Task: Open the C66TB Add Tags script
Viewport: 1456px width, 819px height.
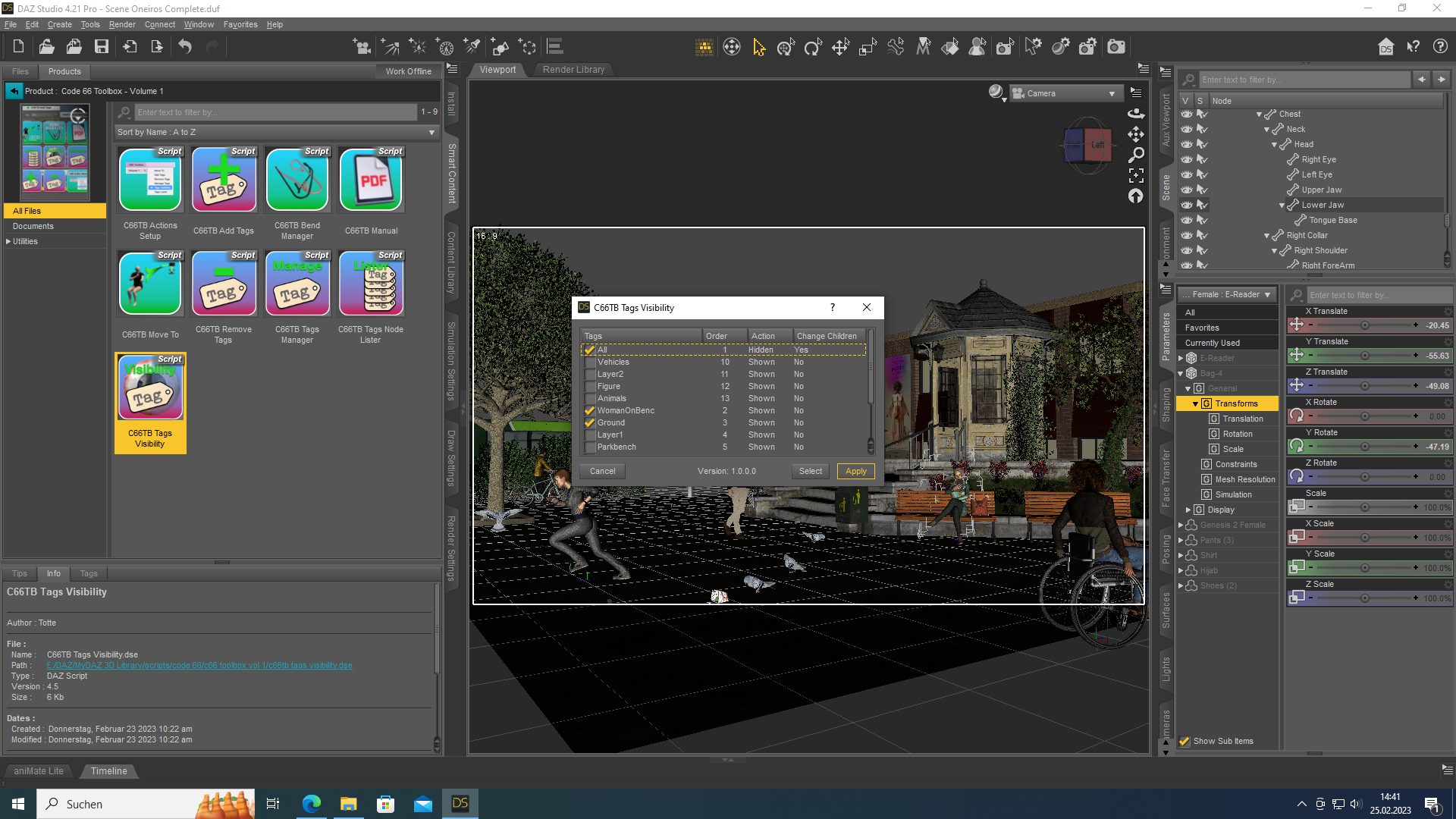Action: (x=224, y=180)
